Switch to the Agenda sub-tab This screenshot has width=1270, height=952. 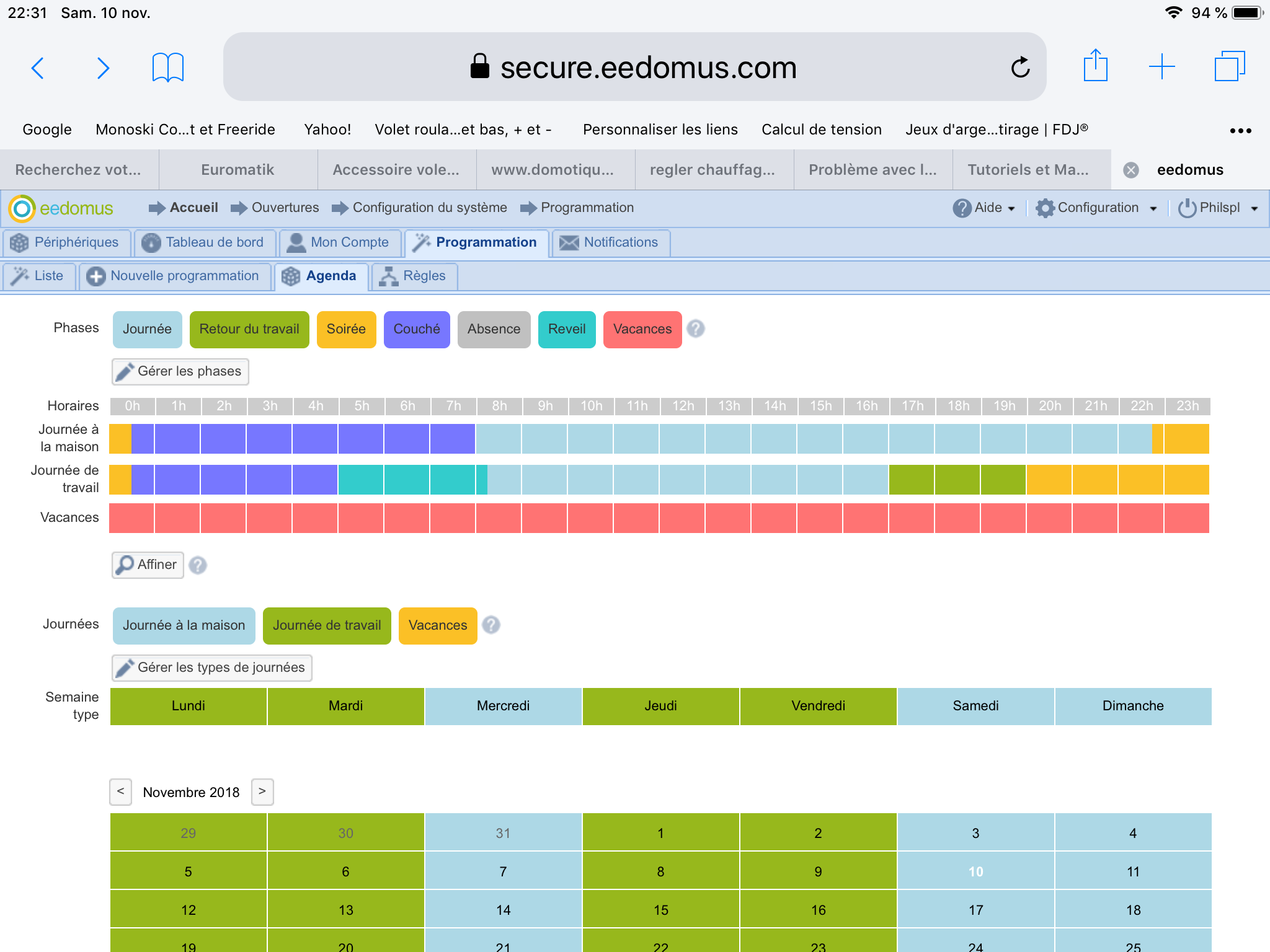pos(321,276)
